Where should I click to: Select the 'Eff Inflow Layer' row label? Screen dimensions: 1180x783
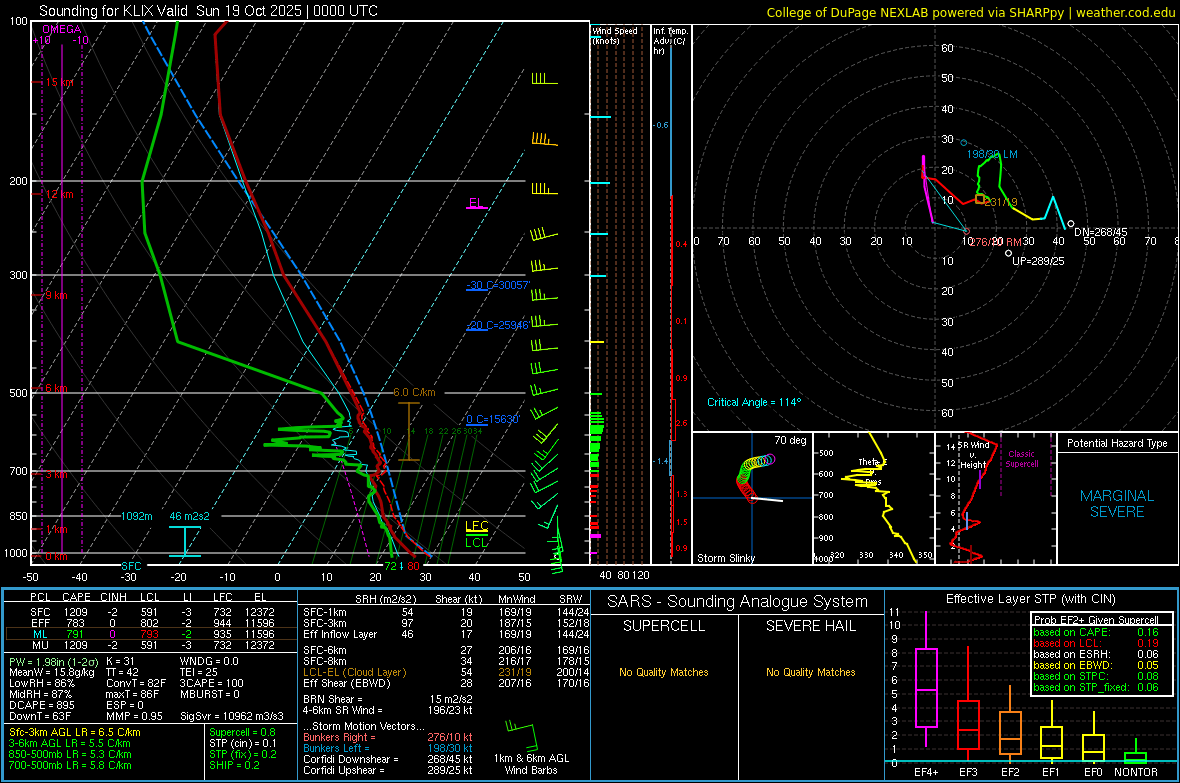click(340, 634)
